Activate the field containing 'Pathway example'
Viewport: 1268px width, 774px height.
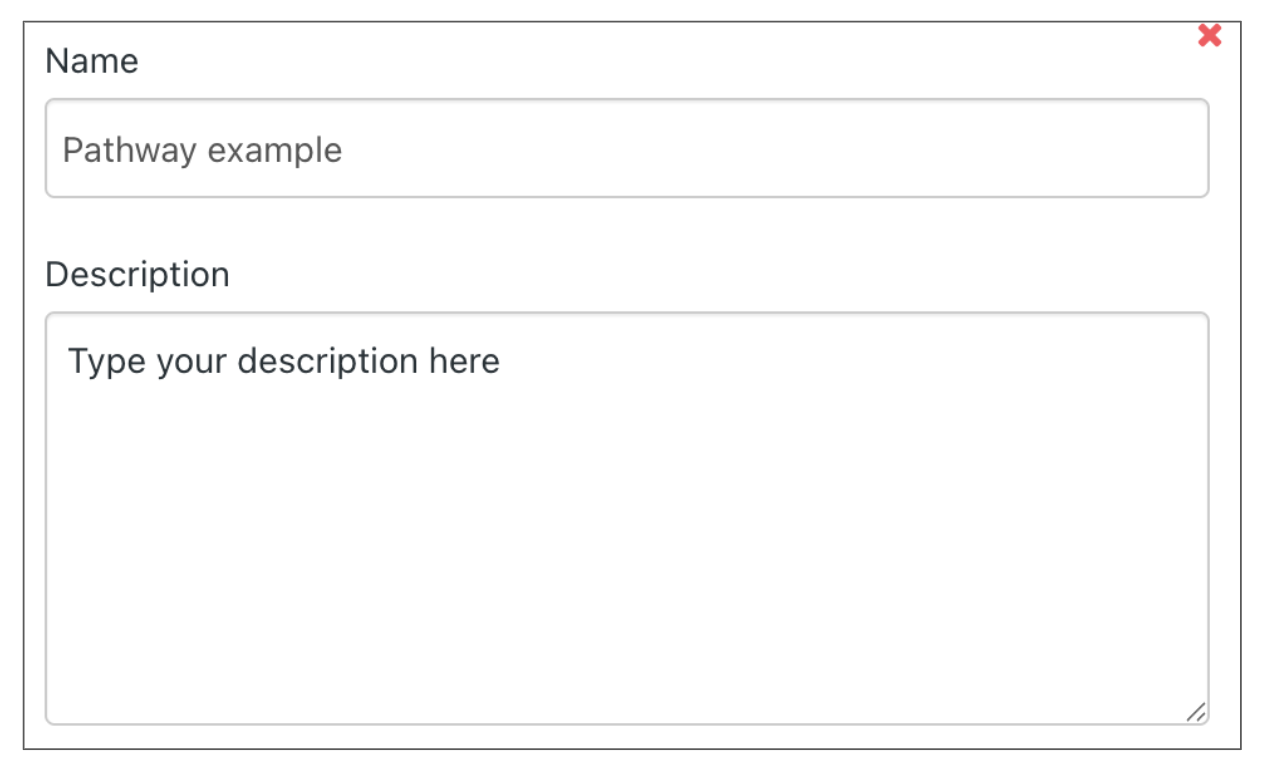tap(626, 149)
